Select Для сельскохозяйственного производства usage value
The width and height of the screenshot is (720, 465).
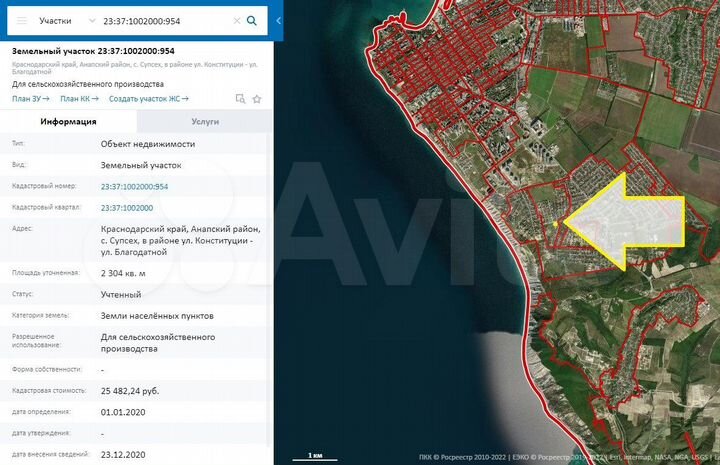[x=158, y=342]
